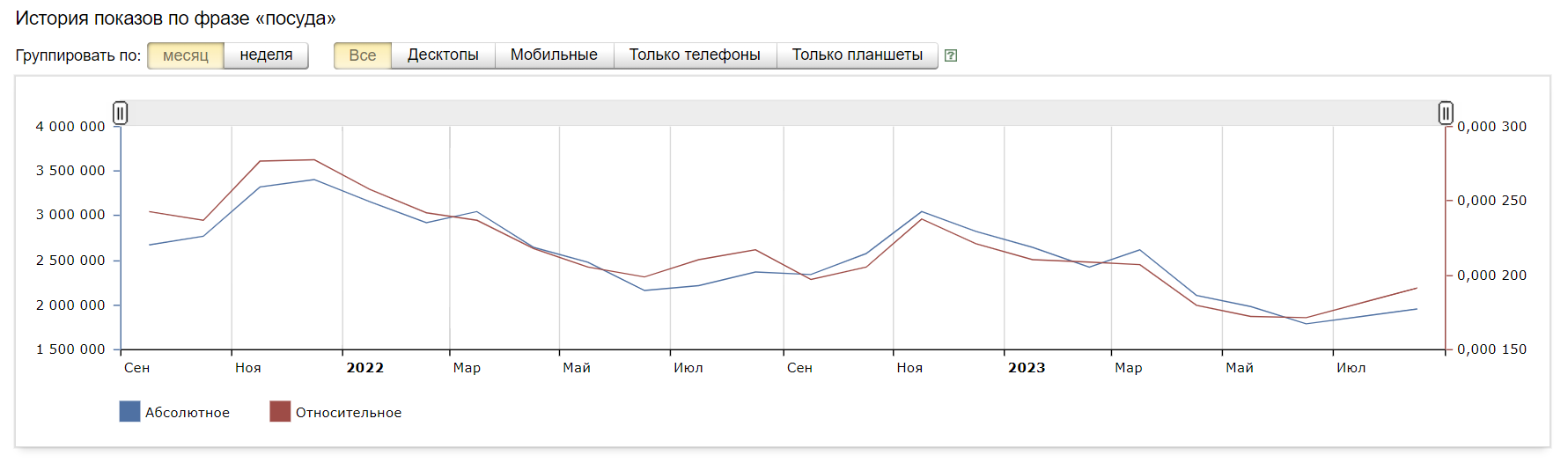Click the 2022 label on time axis

pyautogui.click(x=364, y=368)
